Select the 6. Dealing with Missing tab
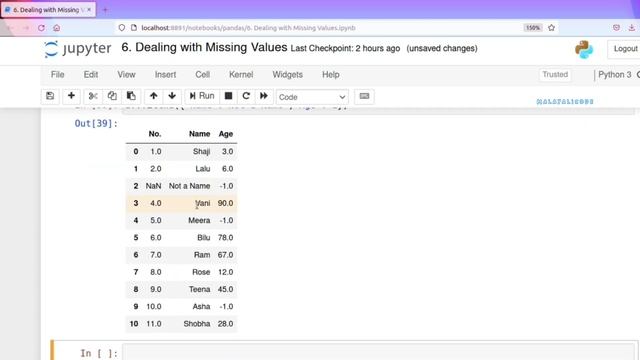Image resolution: width=640 pixels, height=360 pixels. point(48,9)
